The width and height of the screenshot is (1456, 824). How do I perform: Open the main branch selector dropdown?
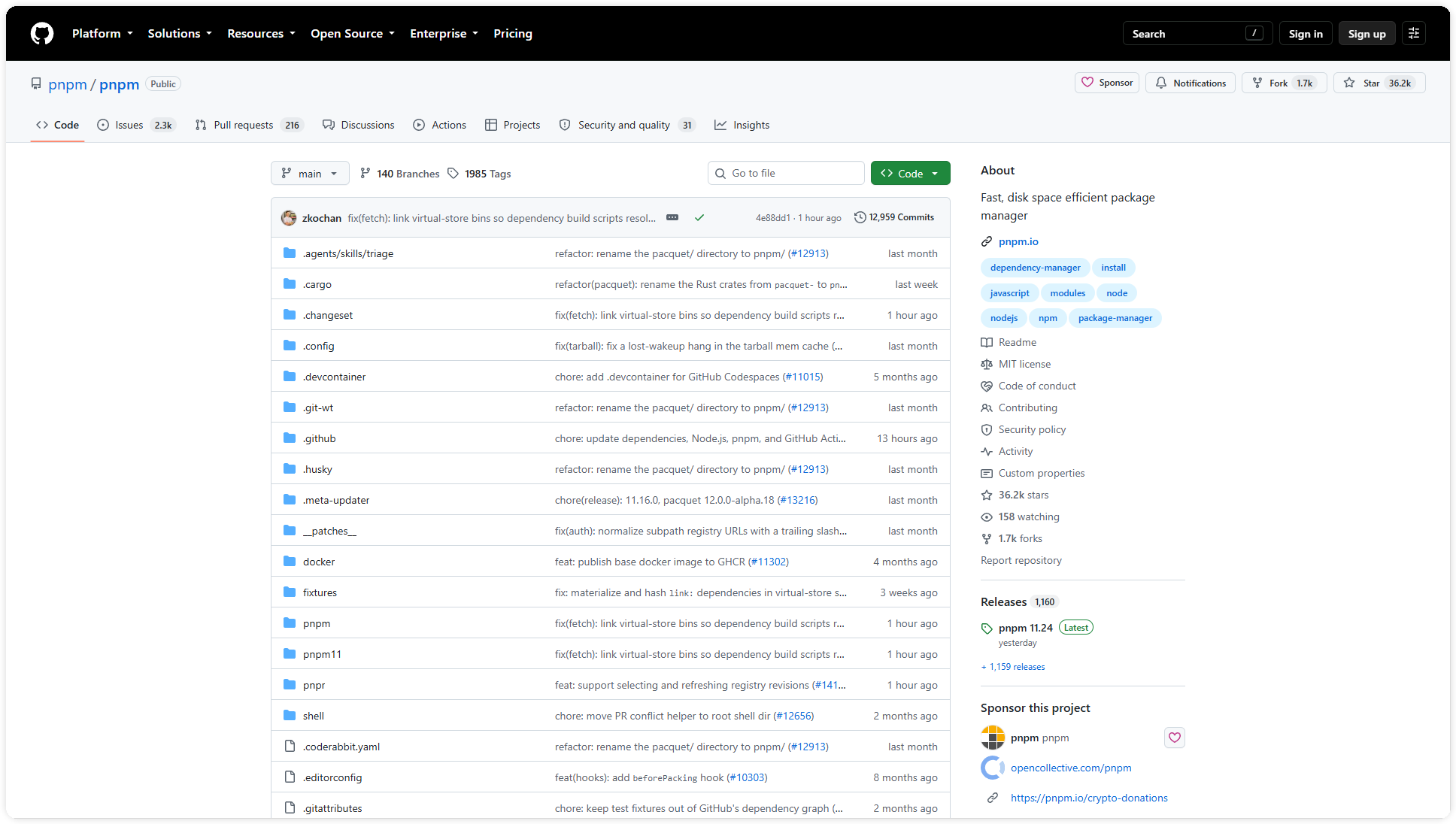(x=310, y=173)
